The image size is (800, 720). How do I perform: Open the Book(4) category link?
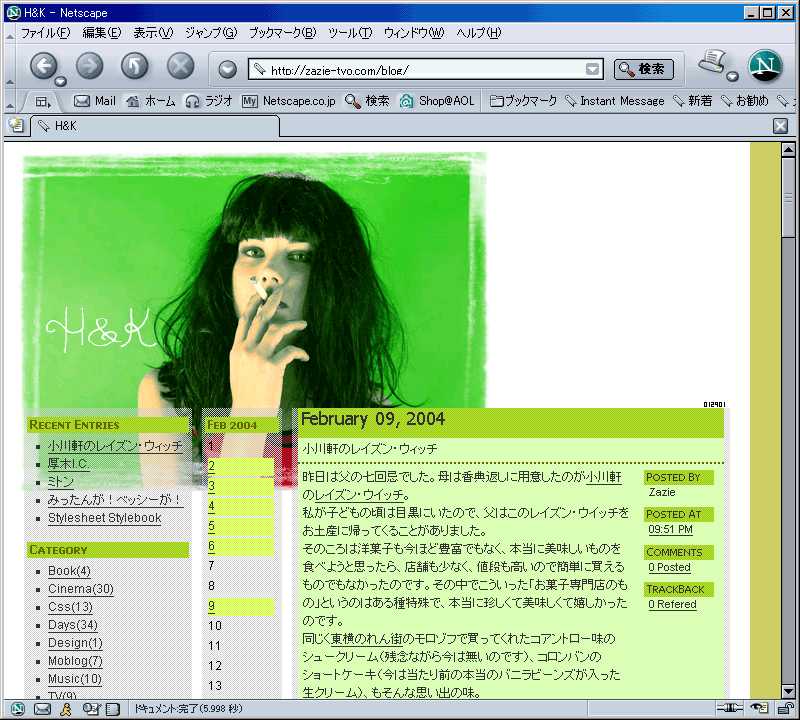click(69, 571)
